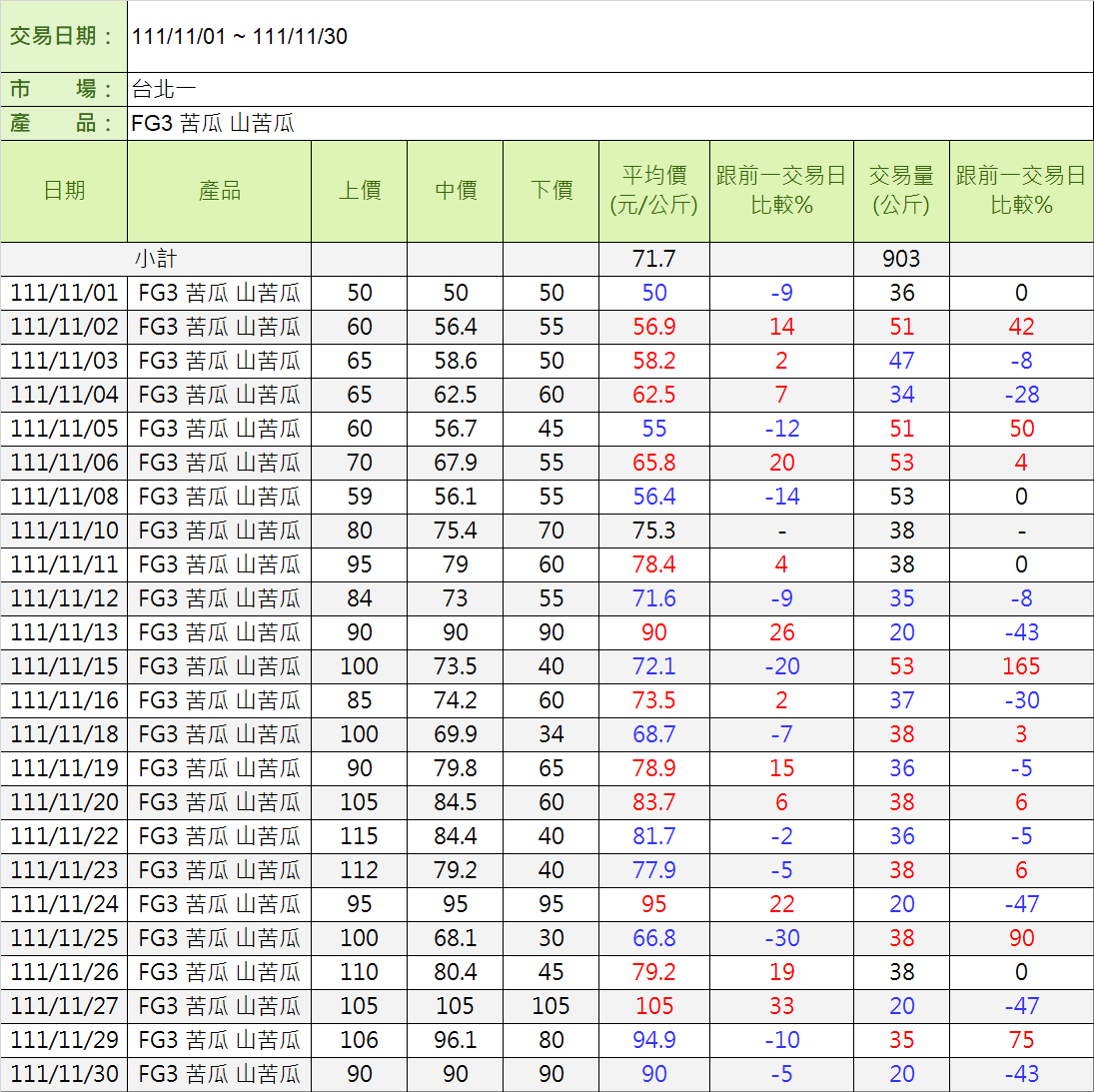Click the subtotal average price 71.7
Image resolution: width=1094 pixels, height=1092 pixels.
pyautogui.click(x=653, y=259)
